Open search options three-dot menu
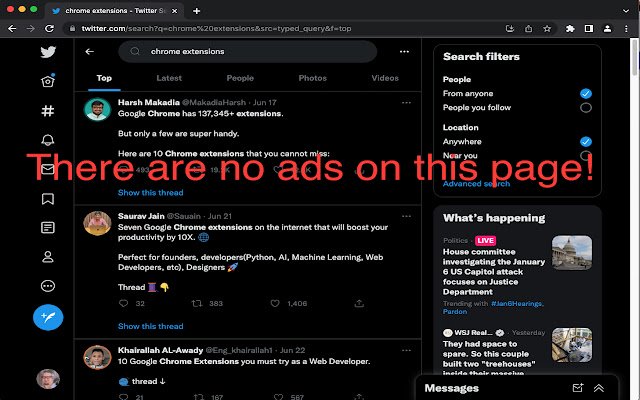The height and width of the screenshot is (400, 640). point(404,51)
